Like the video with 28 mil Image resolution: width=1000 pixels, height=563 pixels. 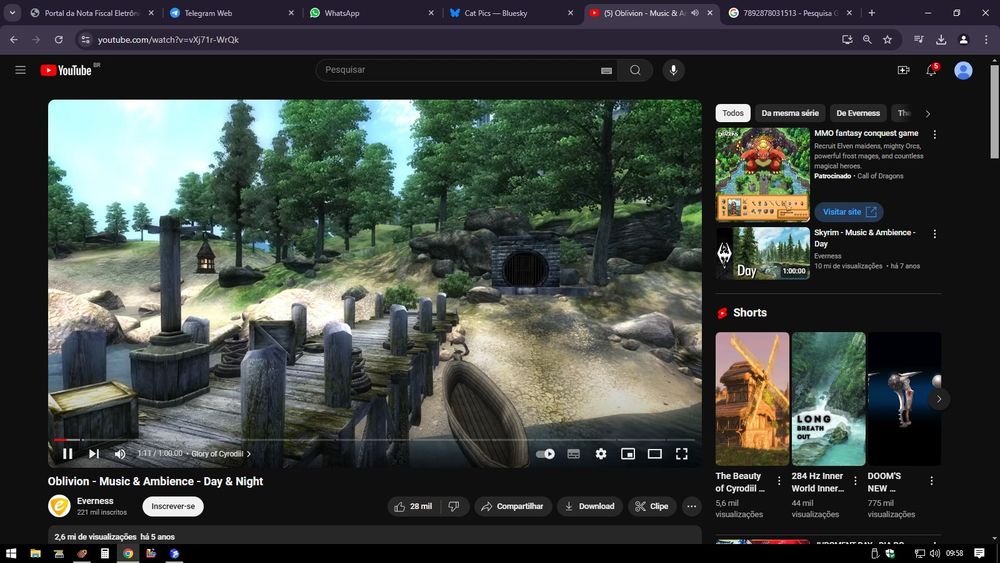pos(413,506)
